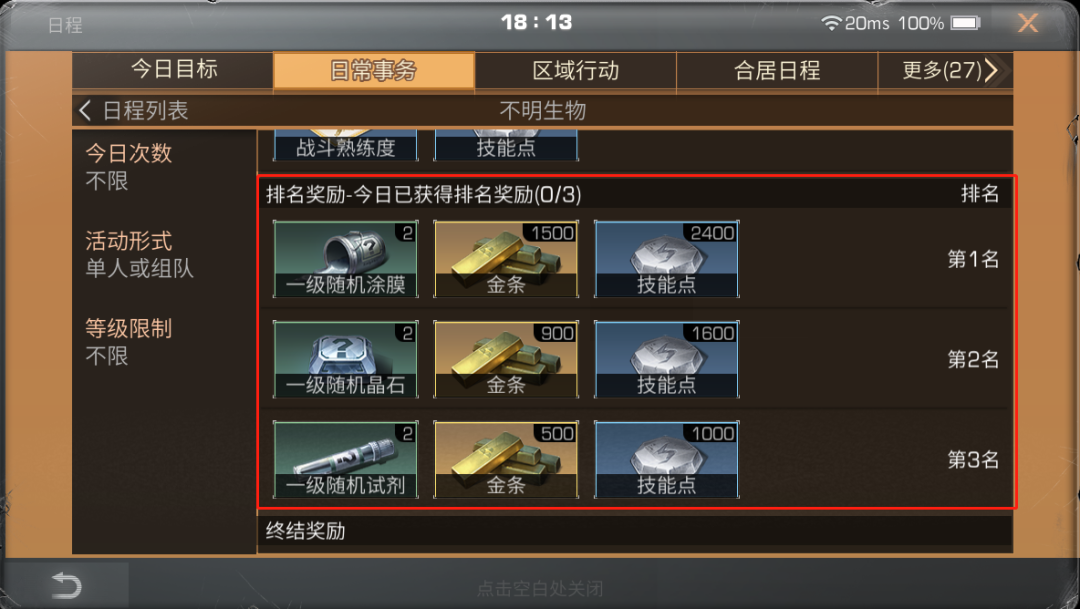
Task: Switch to the 今日目标 tab
Action: pyautogui.click(x=173, y=70)
